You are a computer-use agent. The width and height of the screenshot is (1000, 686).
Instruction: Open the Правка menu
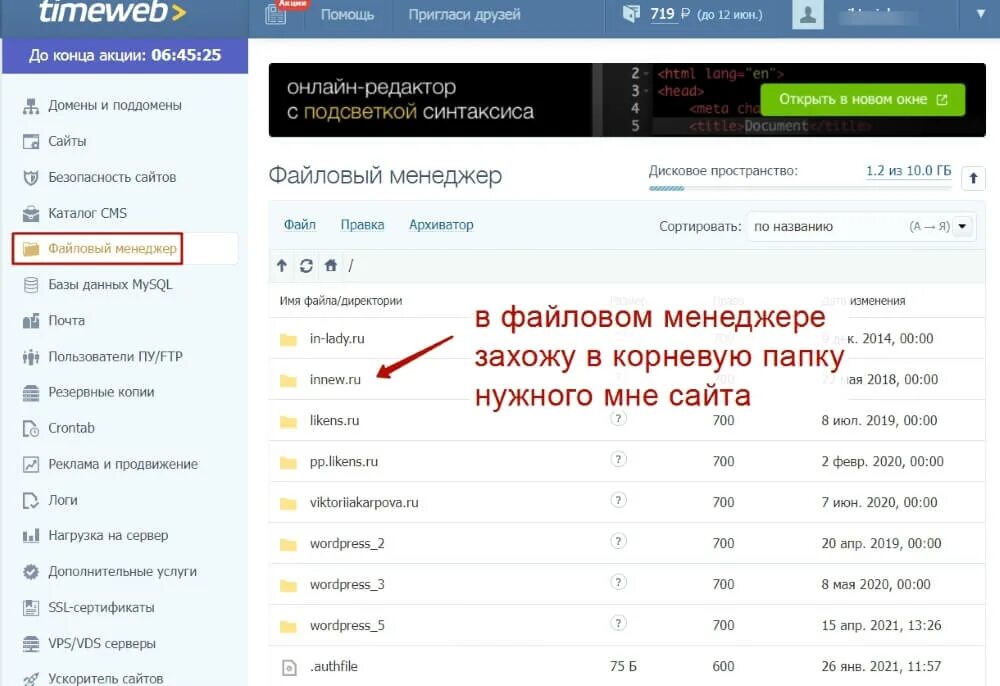coord(362,225)
